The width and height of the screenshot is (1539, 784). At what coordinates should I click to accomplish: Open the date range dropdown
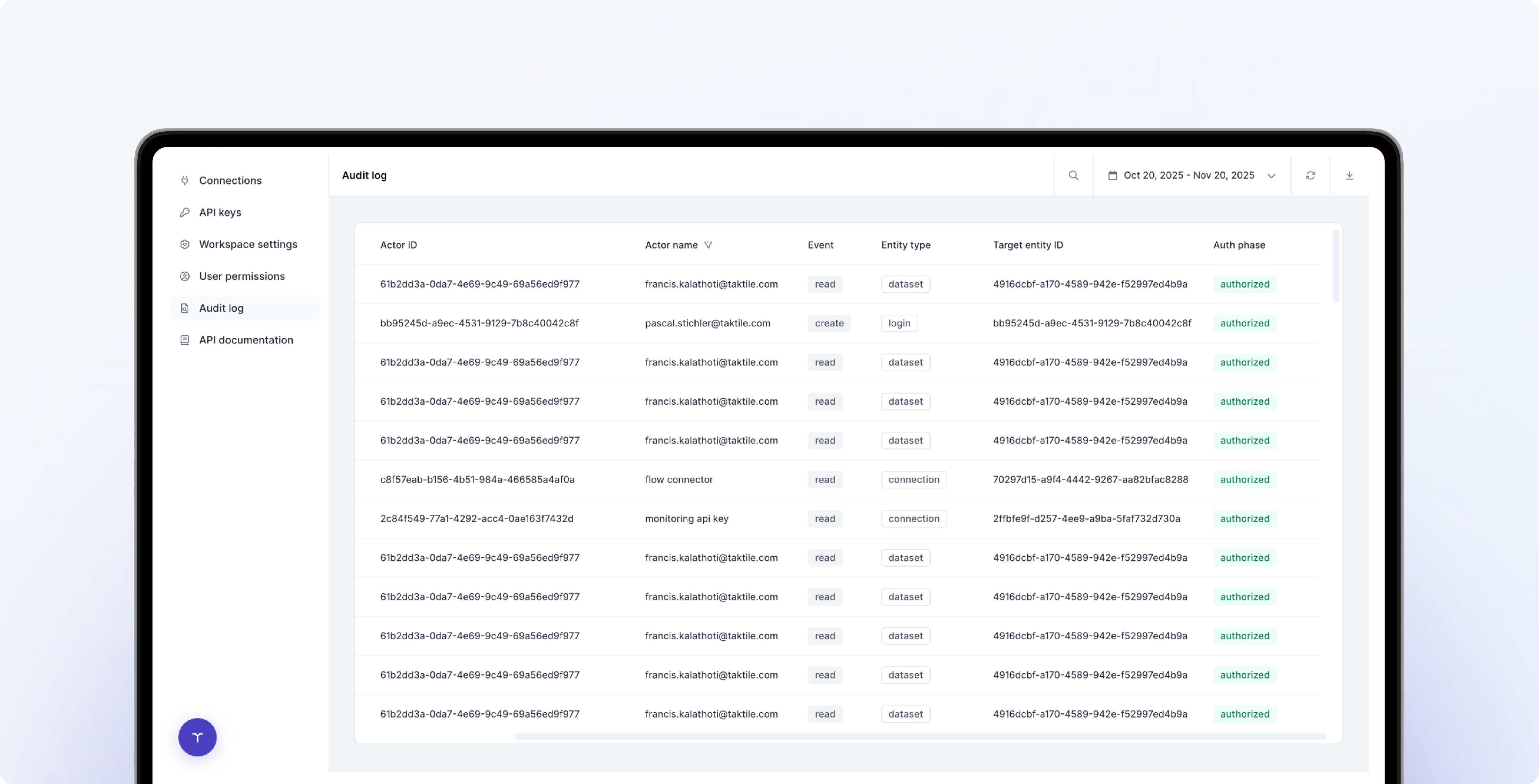(1188, 176)
